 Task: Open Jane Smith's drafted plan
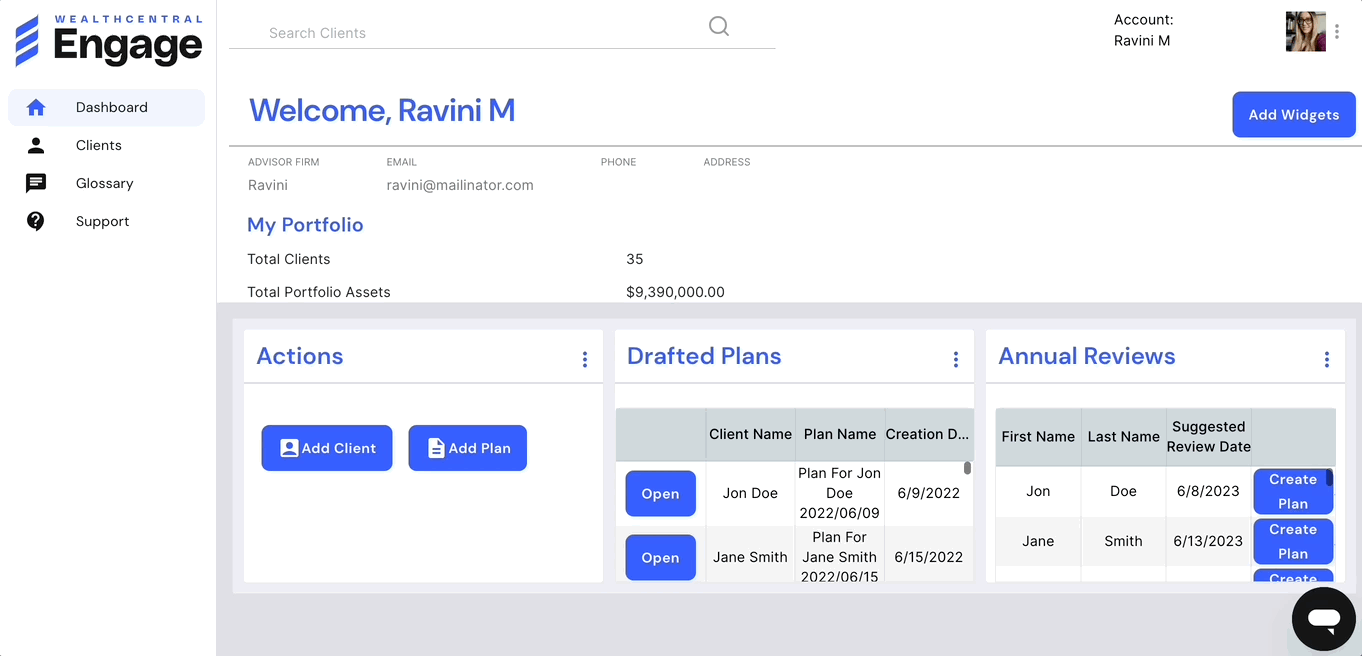pyautogui.click(x=661, y=558)
